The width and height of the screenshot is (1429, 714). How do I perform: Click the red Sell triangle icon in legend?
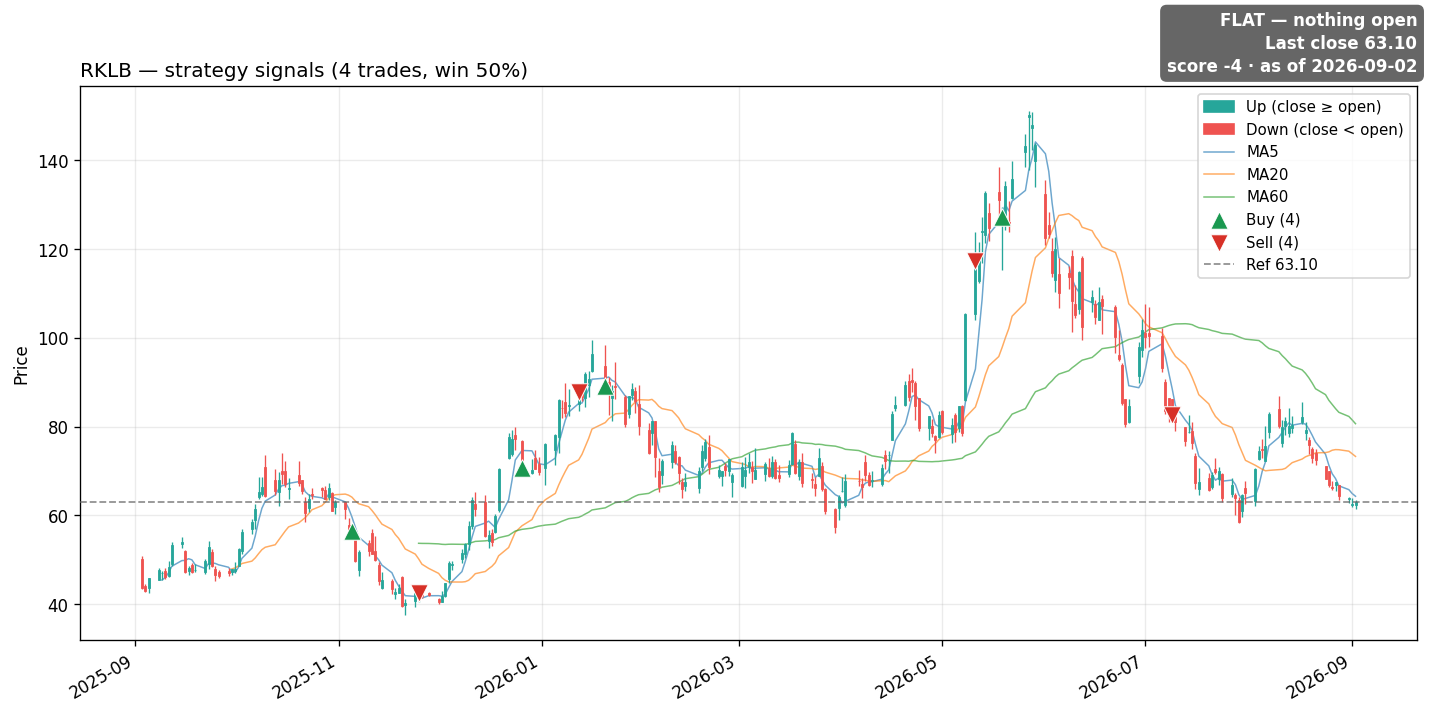(1219, 242)
